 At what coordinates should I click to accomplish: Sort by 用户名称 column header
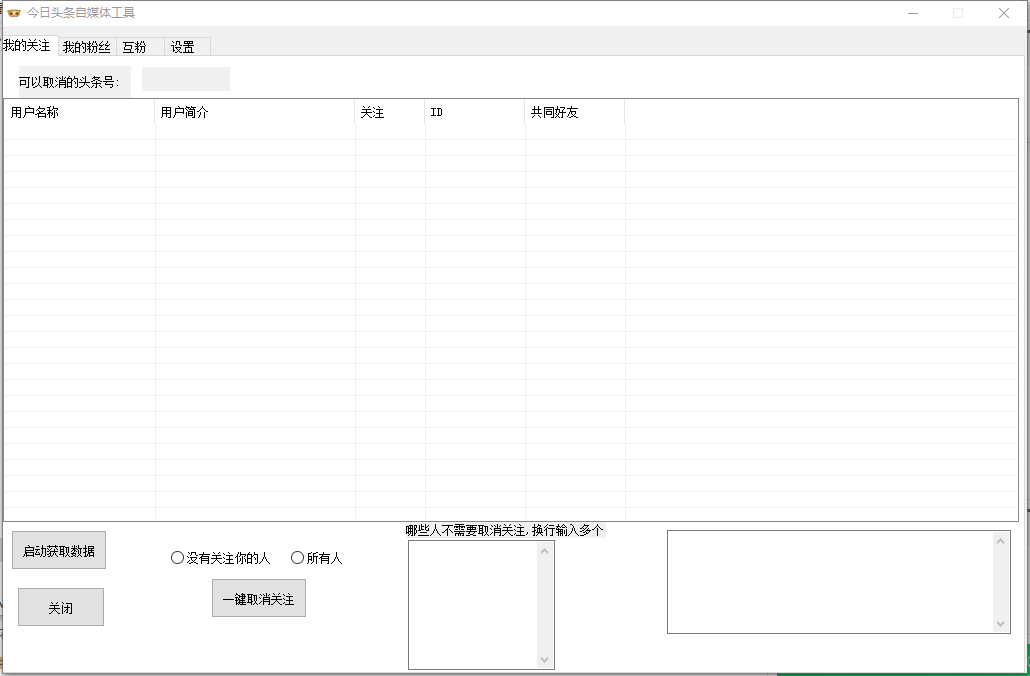click(79, 113)
